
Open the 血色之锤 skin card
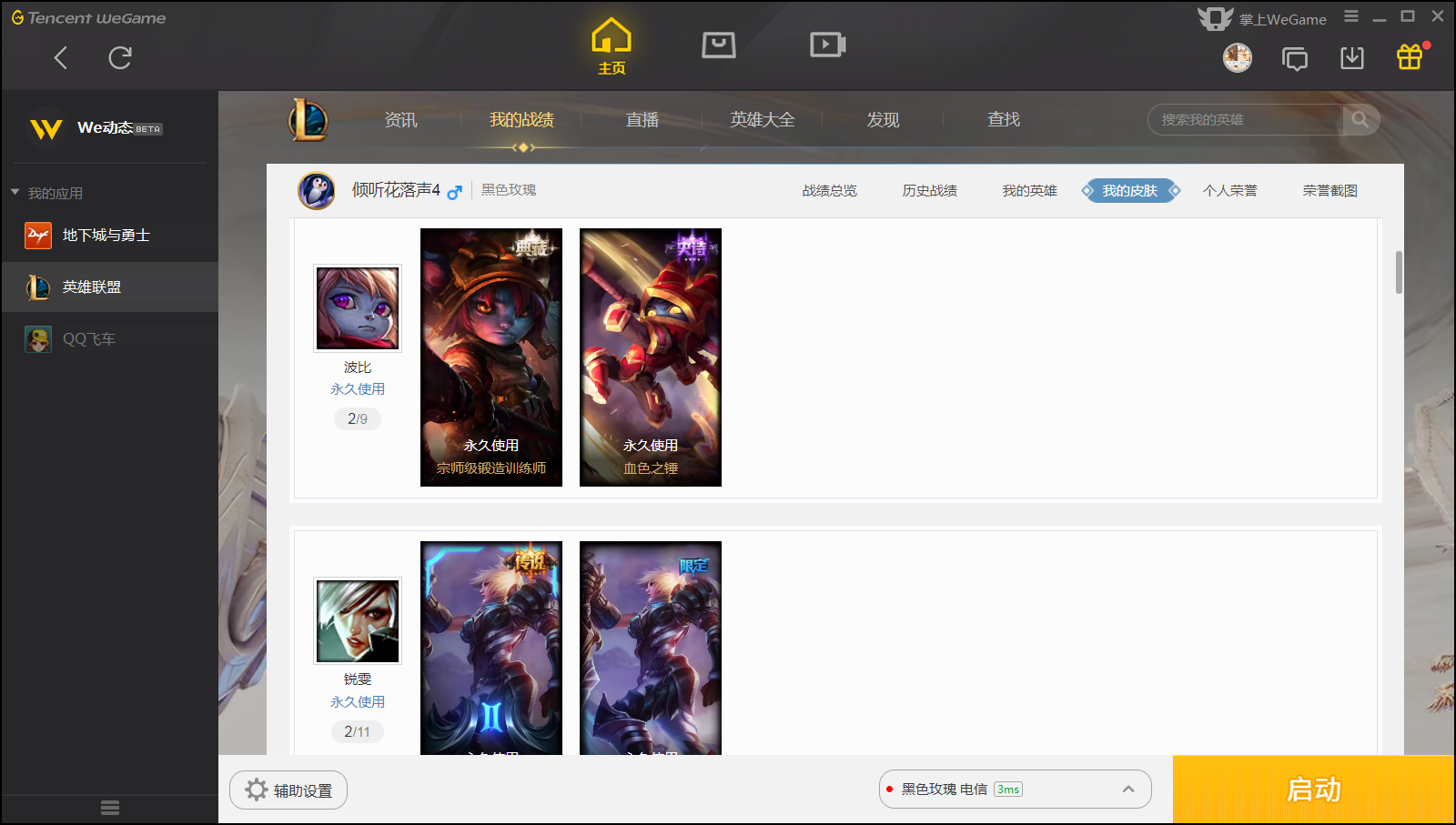[651, 357]
